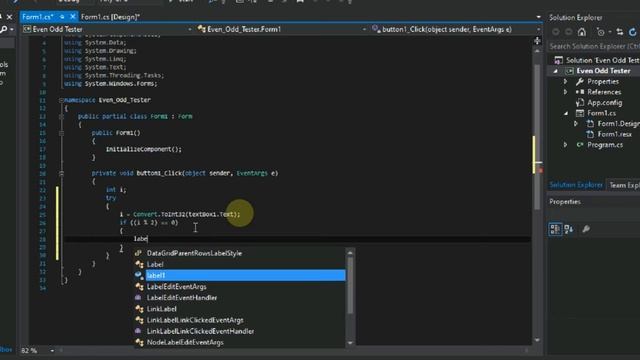Click the IntelliSense list scroll down arrow

[350, 343]
